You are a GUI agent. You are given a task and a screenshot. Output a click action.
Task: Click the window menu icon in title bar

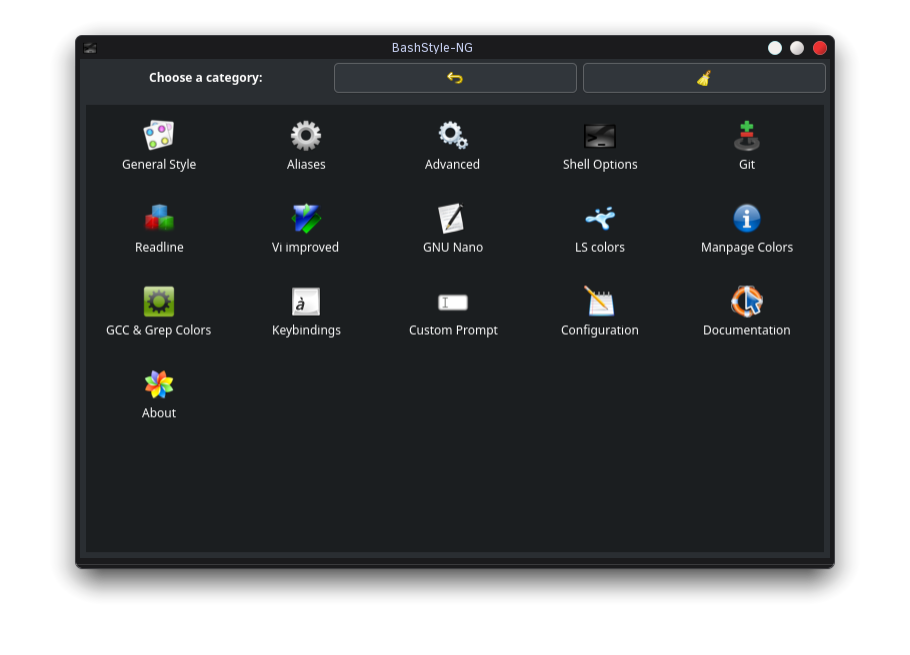(x=90, y=48)
